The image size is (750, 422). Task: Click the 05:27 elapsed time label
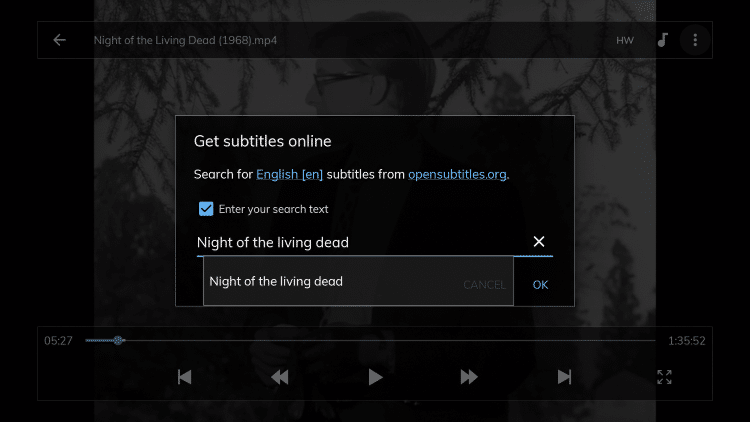(x=58, y=341)
